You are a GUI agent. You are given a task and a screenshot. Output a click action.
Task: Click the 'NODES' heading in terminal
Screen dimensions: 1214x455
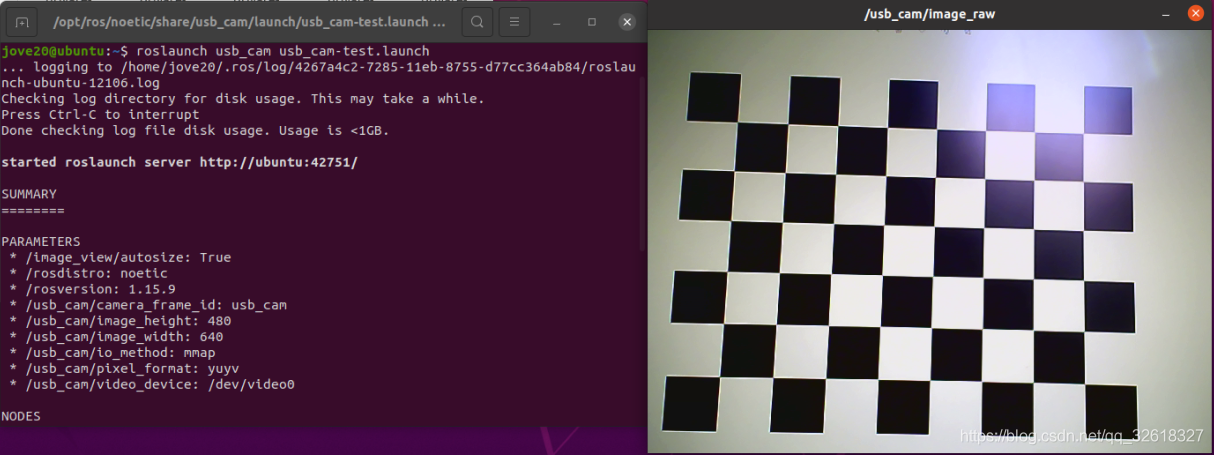pyautogui.click(x=21, y=417)
